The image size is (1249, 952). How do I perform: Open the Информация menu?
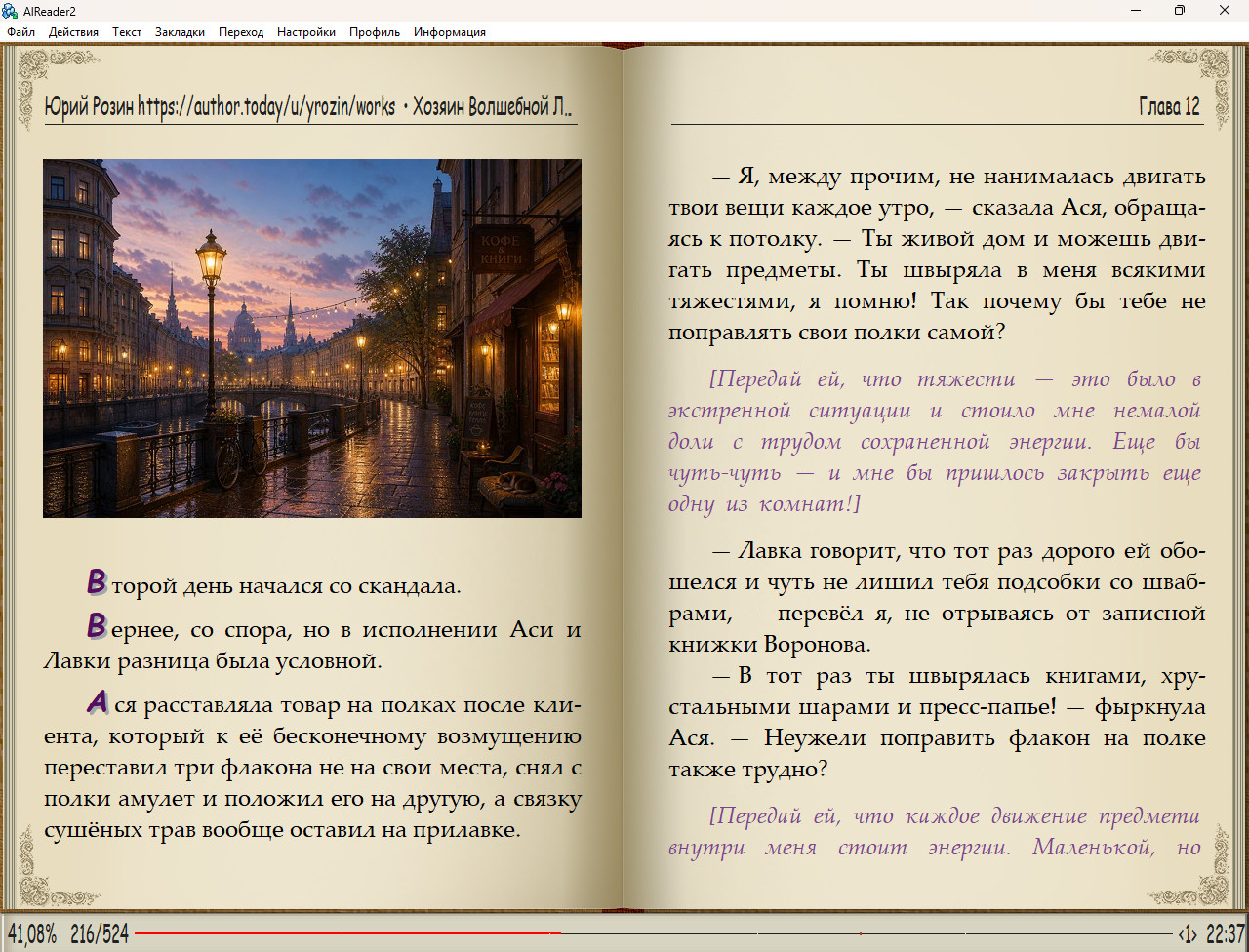tap(450, 32)
